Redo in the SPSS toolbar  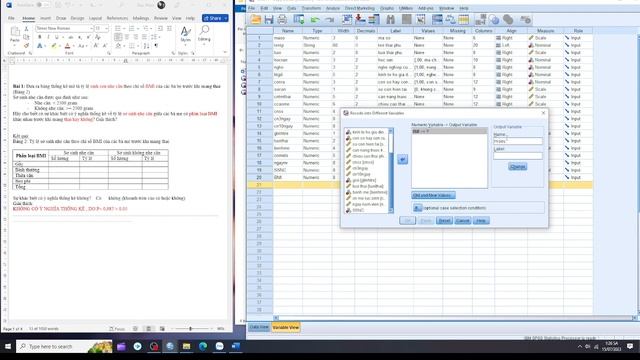point(329,19)
